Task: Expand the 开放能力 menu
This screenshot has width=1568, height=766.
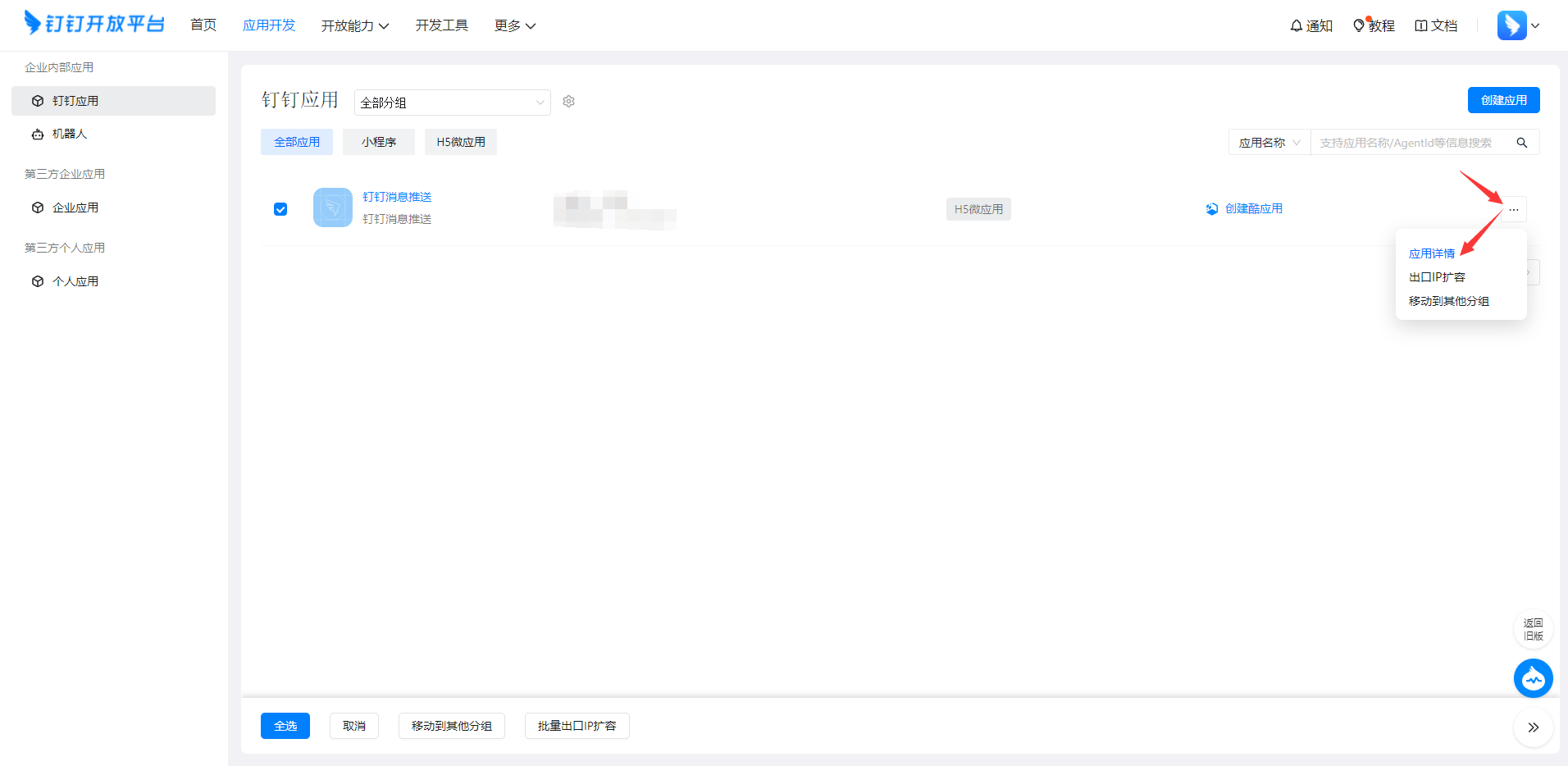Action: tap(355, 25)
